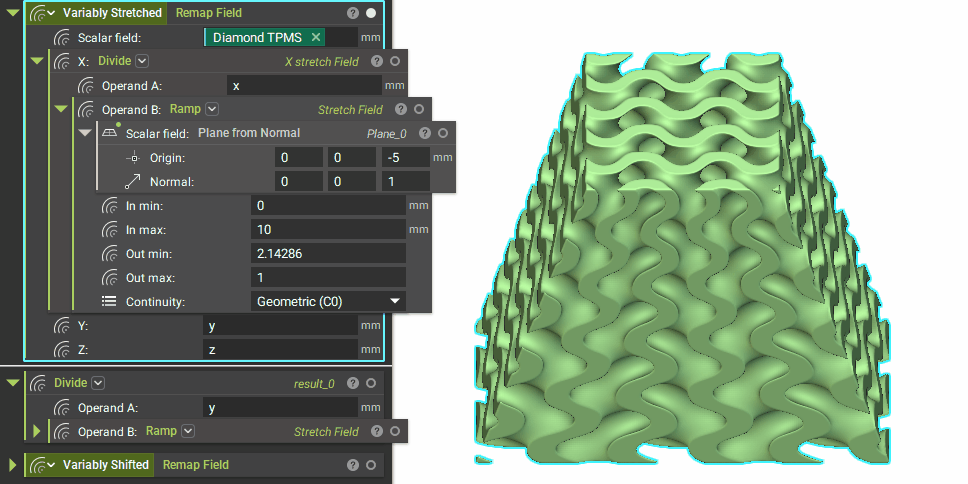This screenshot has height=484, width=968.
Task: Click the X stretch Field name label
Action: click(x=321, y=61)
